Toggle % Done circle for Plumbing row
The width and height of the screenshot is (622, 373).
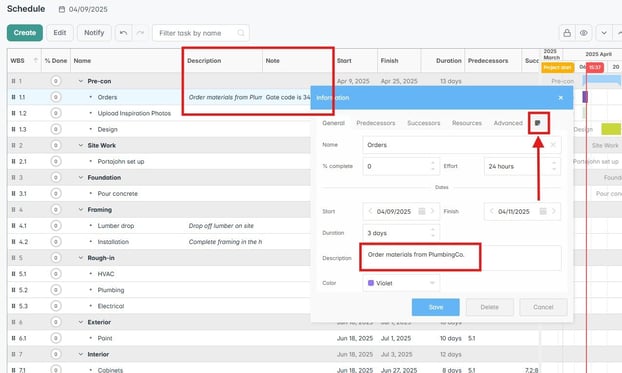(56, 290)
